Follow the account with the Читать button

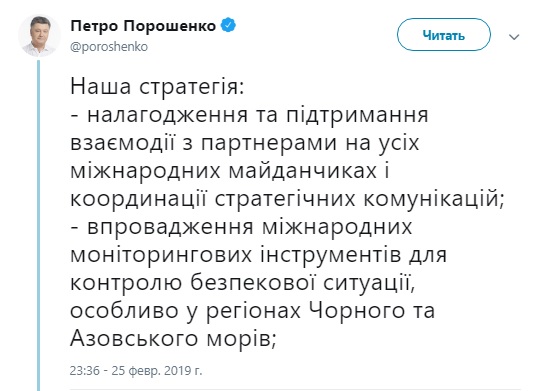(x=444, y=35)
